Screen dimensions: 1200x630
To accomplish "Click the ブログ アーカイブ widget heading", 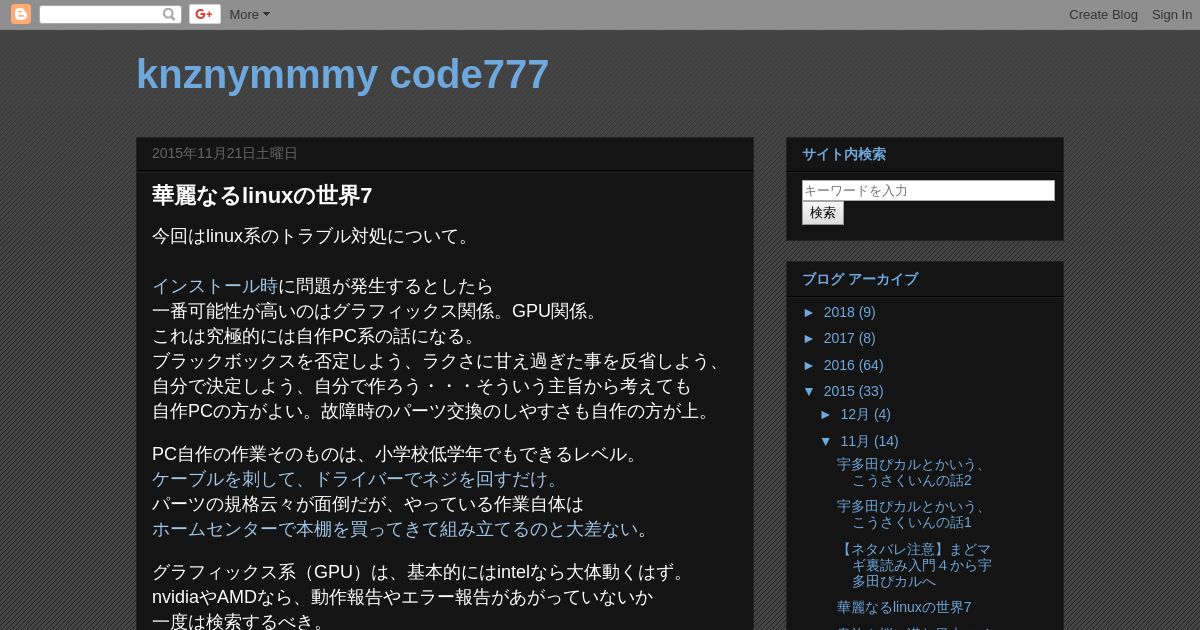I will [x=860, y=279].
